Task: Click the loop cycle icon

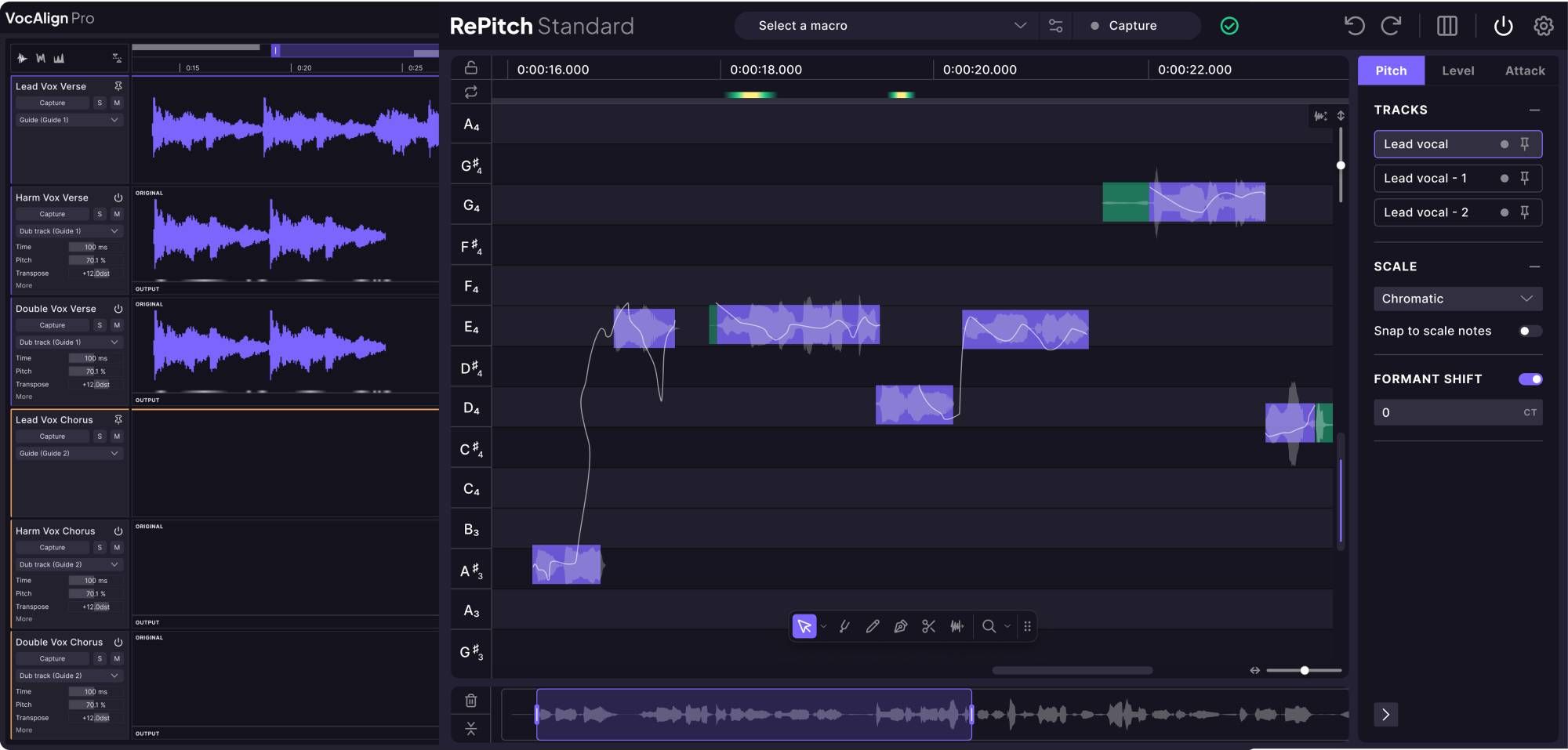Action: (471, 92)
